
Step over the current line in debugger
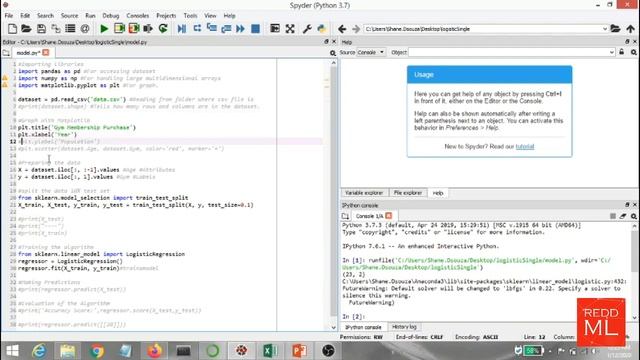pyautogui.click(x=197, y=29)
